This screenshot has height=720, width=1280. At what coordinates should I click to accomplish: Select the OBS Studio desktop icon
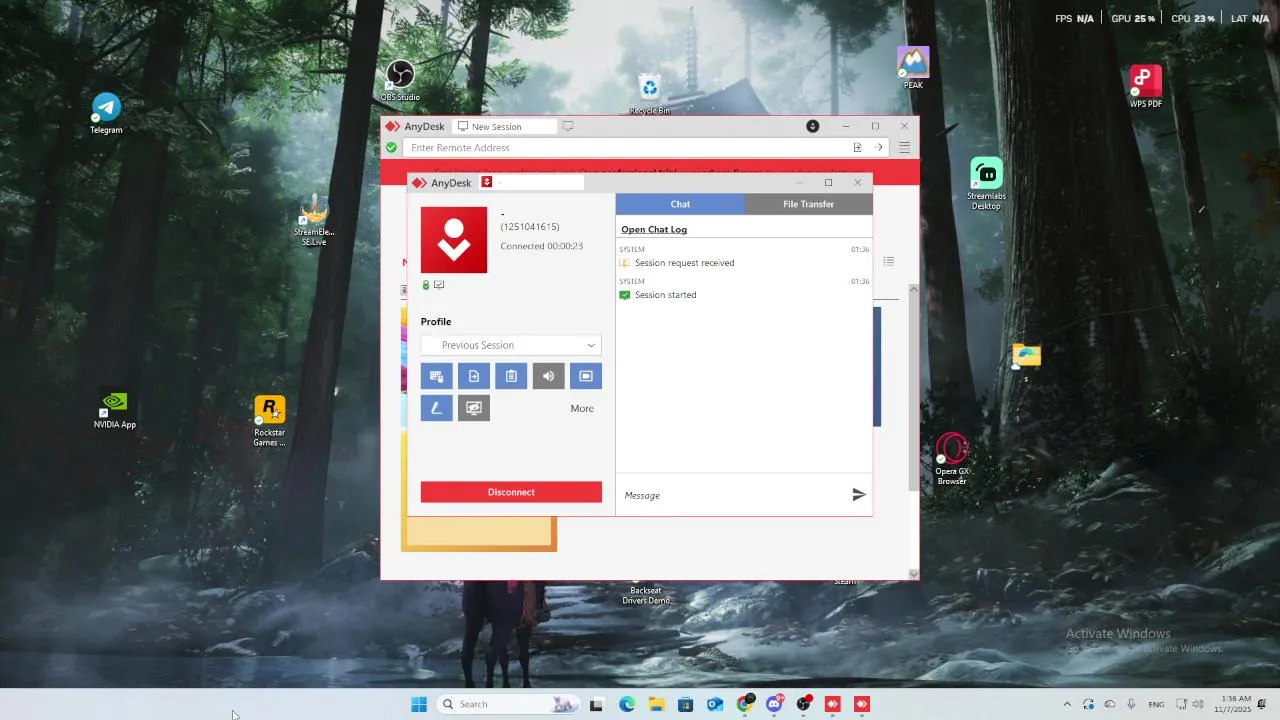(x=400, y=81)
